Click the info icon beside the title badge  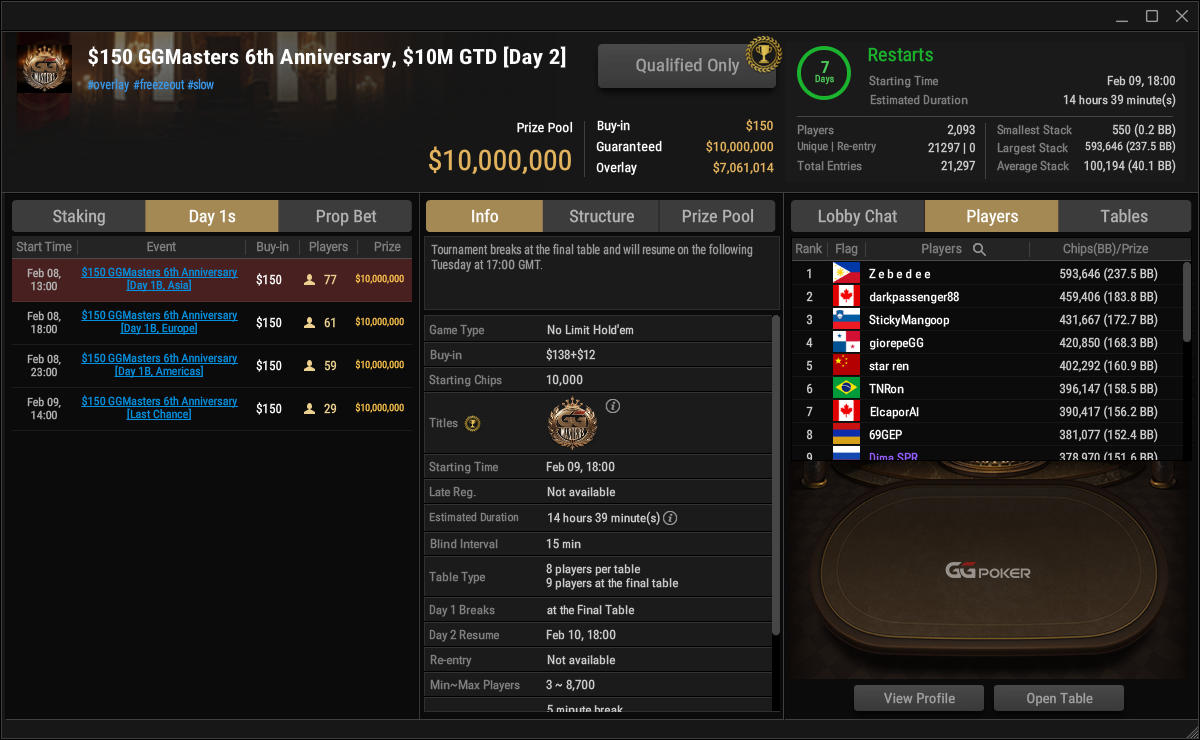point(613,406)
